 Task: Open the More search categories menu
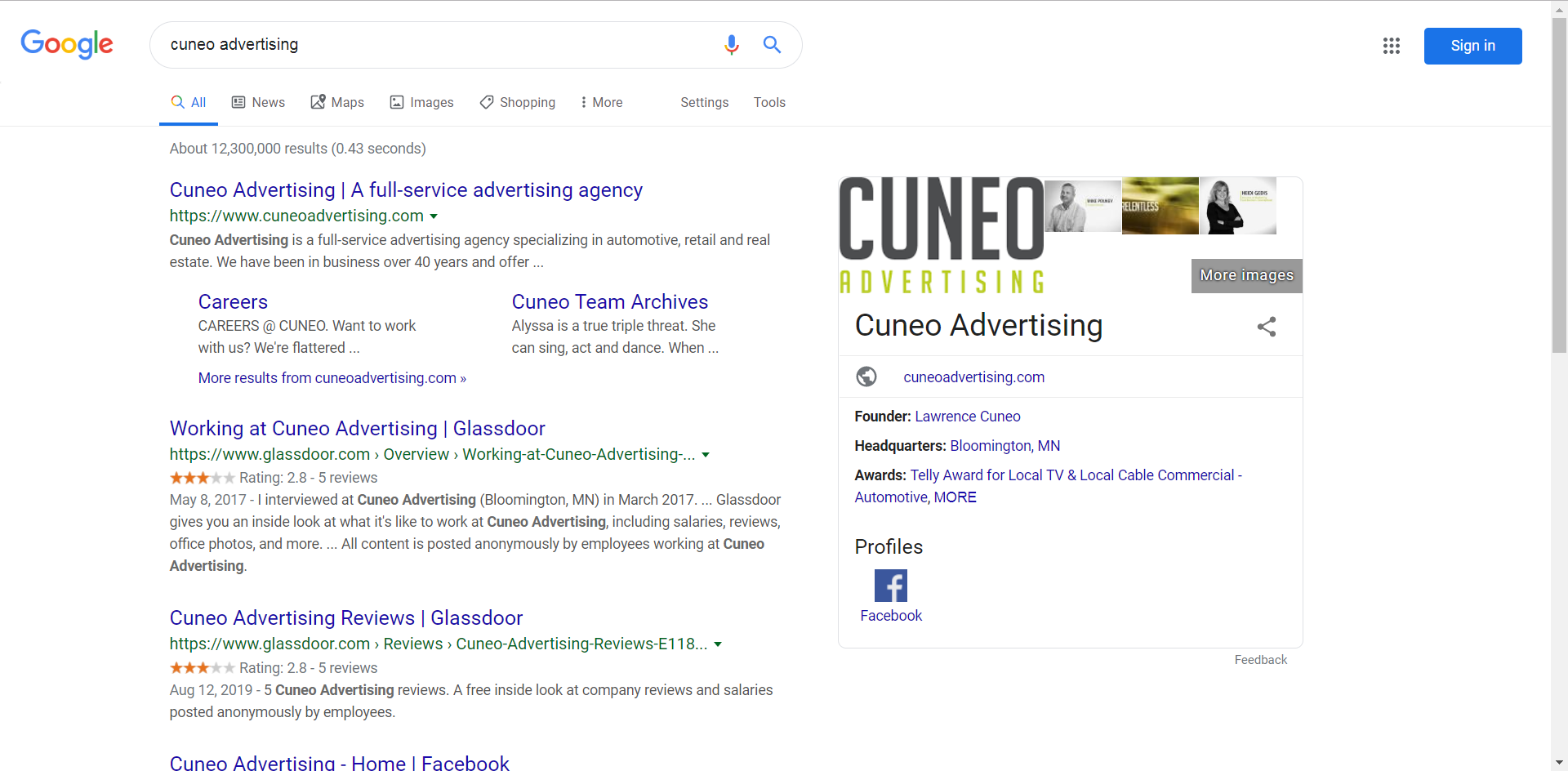(601, 102)
